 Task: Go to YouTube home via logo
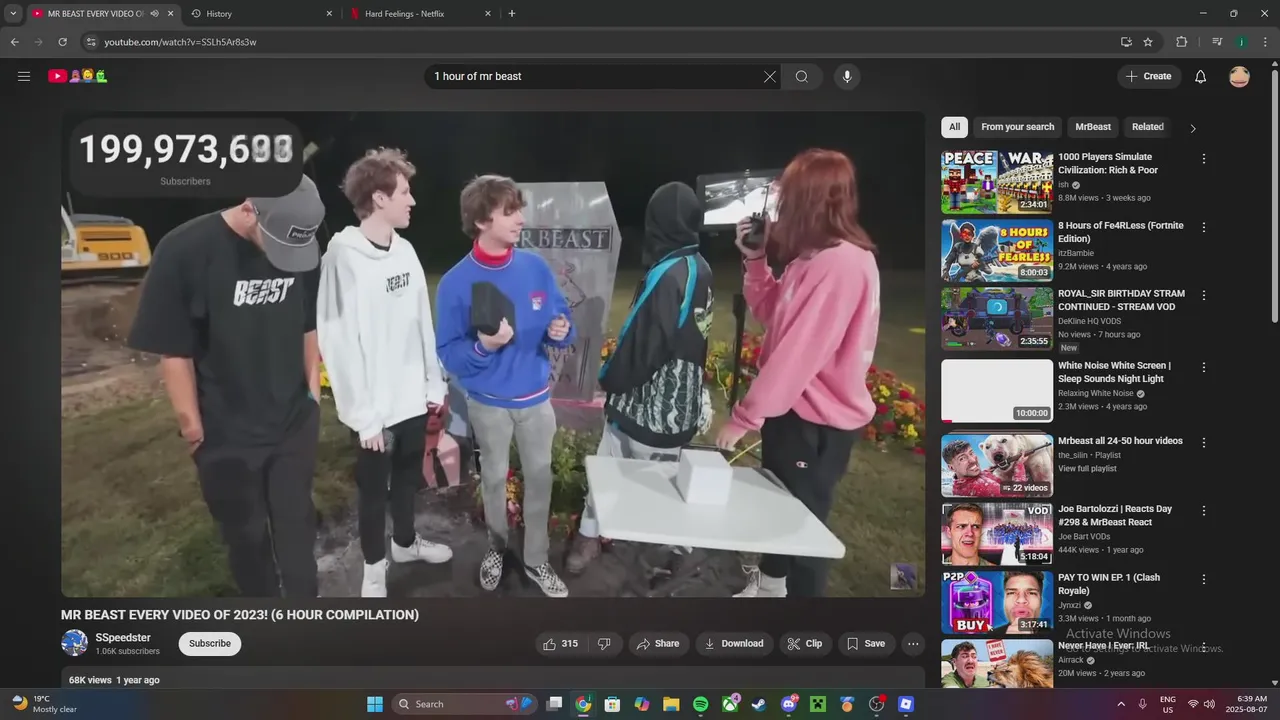pyautogui.click(x=77, y=76)
